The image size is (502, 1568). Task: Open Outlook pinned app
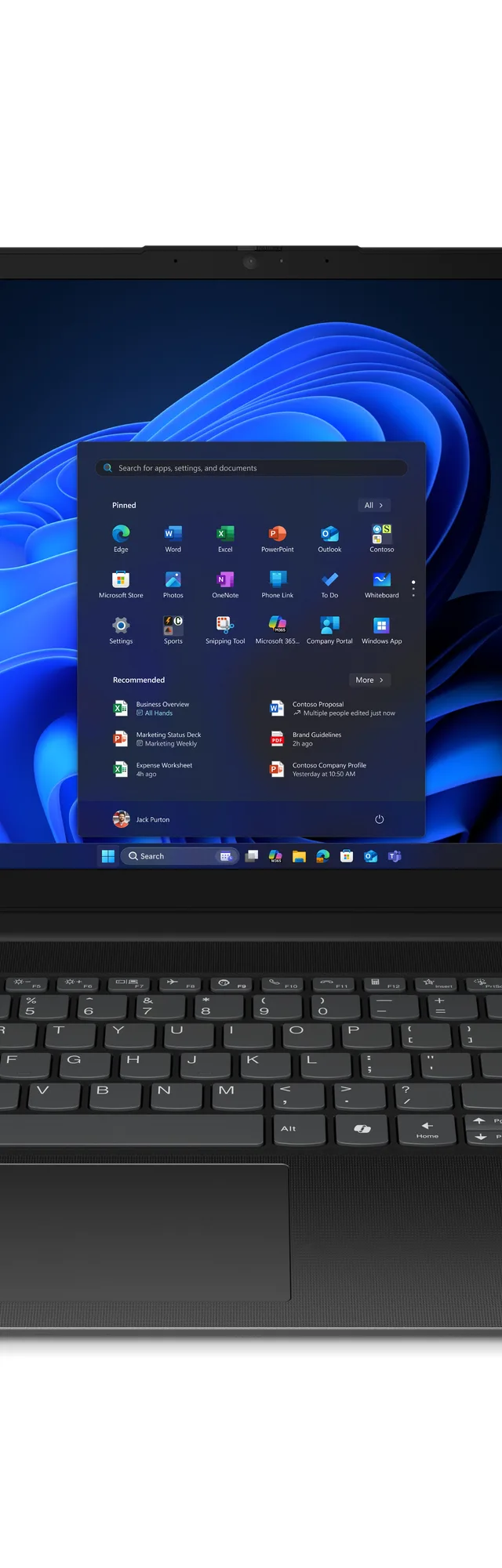pos(329,538)
